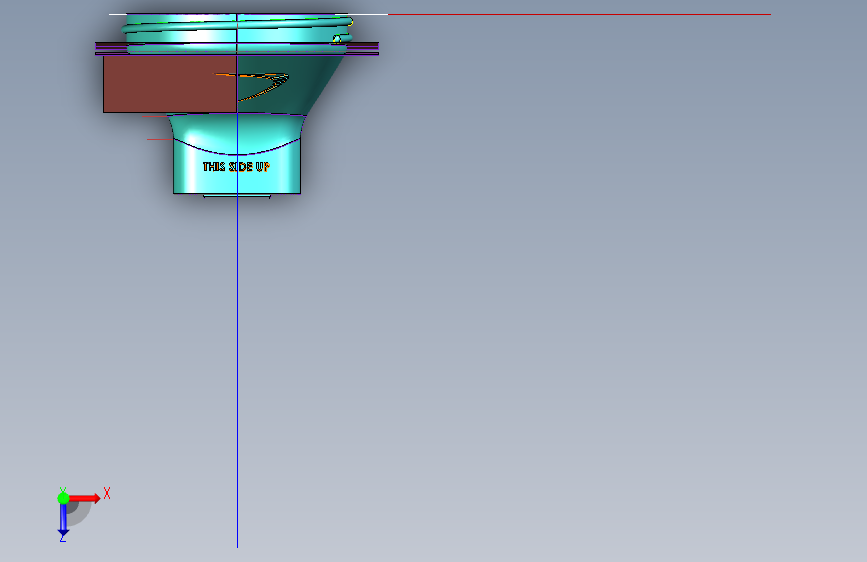Click the red X axis arrow of the triad
Viewport: 867px width, 562px height.
click(84, 498)
